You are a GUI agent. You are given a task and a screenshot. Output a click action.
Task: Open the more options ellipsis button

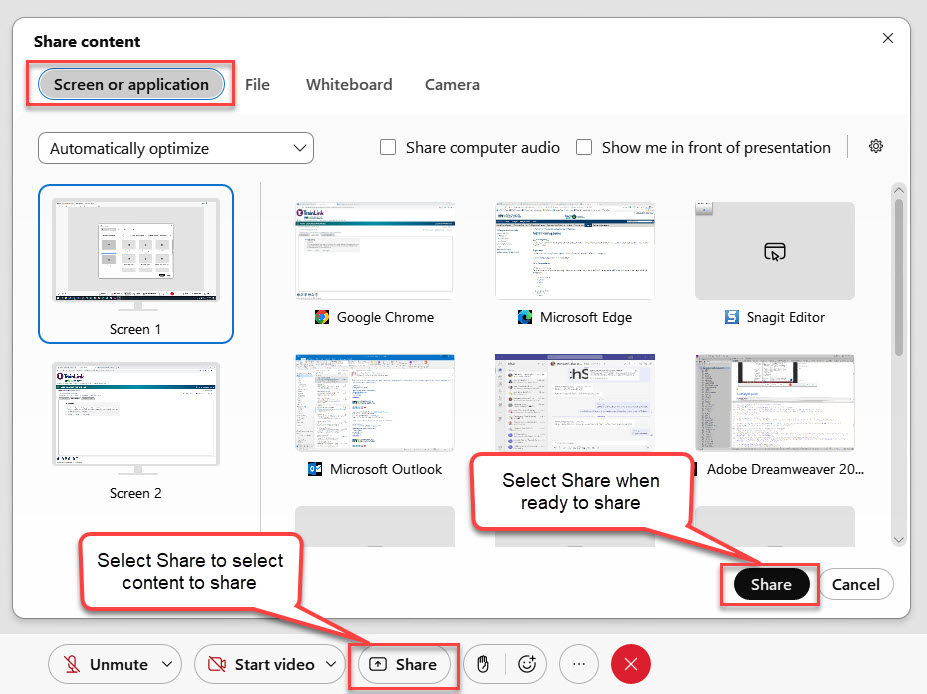point(579,664)
